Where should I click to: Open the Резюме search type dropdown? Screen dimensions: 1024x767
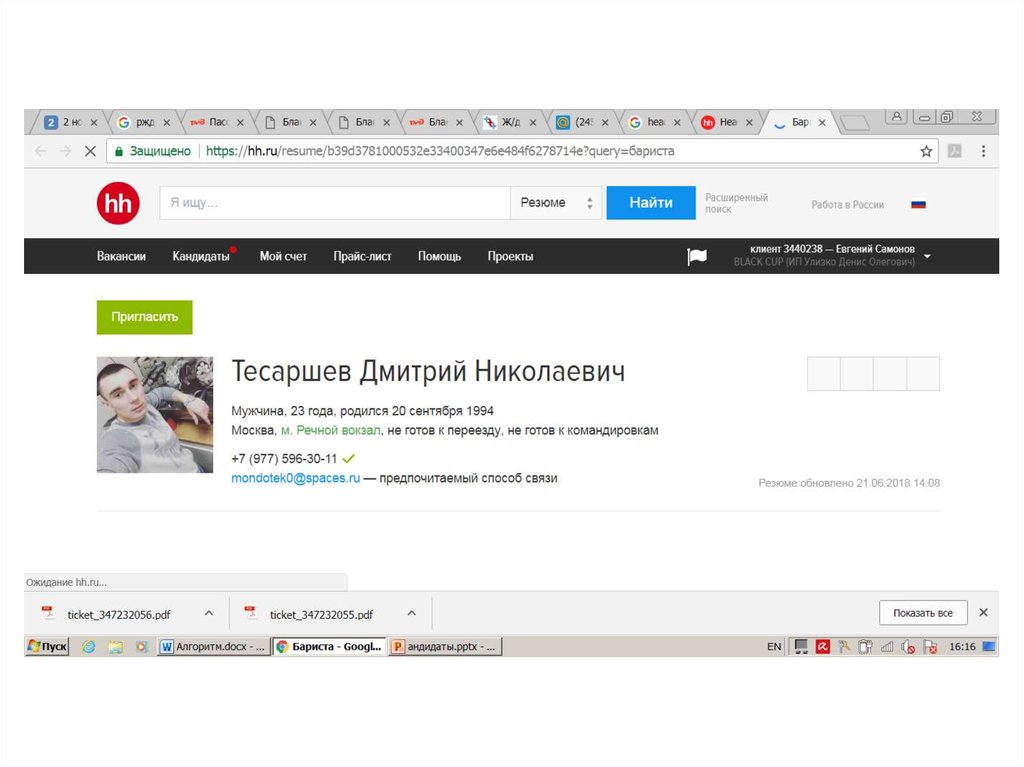point(556,203)
